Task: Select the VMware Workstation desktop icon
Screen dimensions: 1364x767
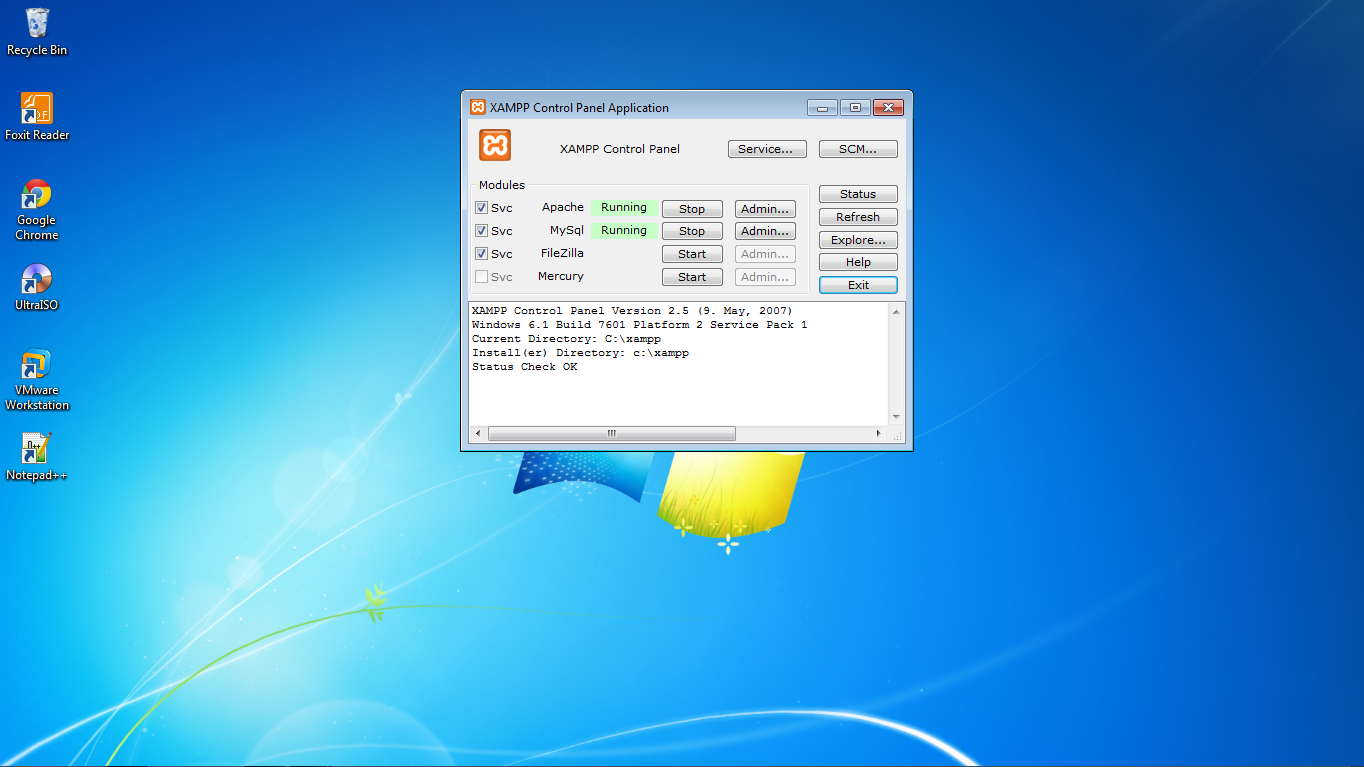Action: pyautogui.click(x=37, y=380)
